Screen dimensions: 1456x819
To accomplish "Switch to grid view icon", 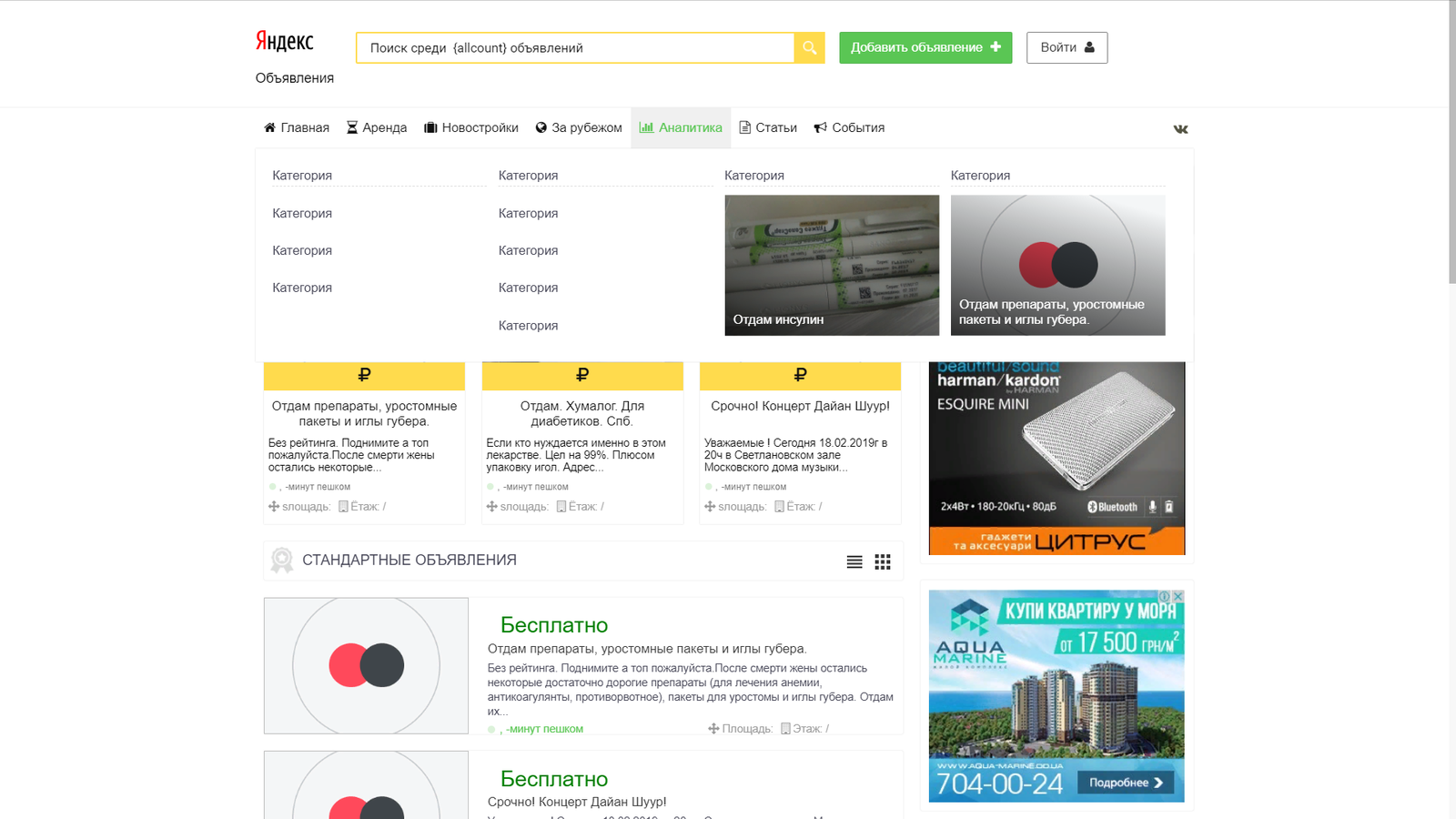I will 883,562.
